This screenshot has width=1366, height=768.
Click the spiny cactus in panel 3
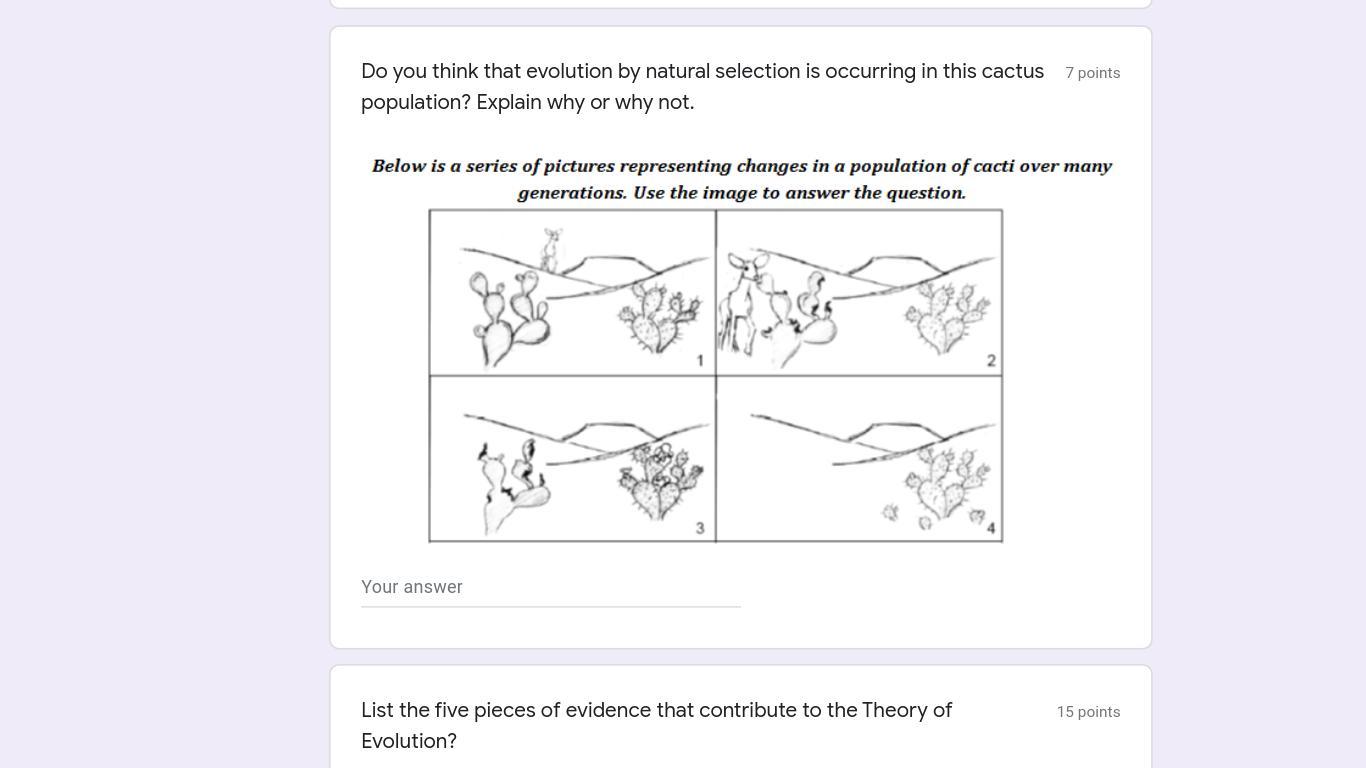pos(660,479)
